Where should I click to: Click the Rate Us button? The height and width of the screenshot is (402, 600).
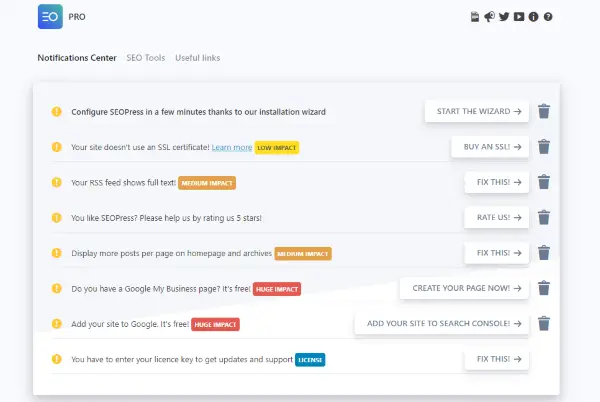[x=497, y=217]
